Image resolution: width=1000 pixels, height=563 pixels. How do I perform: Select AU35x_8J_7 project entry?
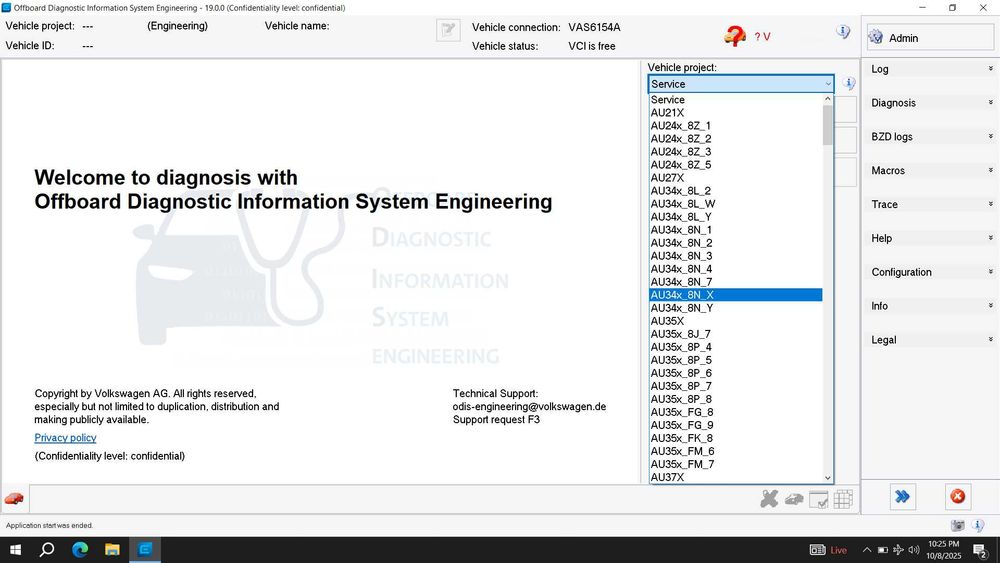(x=735, y=334)
